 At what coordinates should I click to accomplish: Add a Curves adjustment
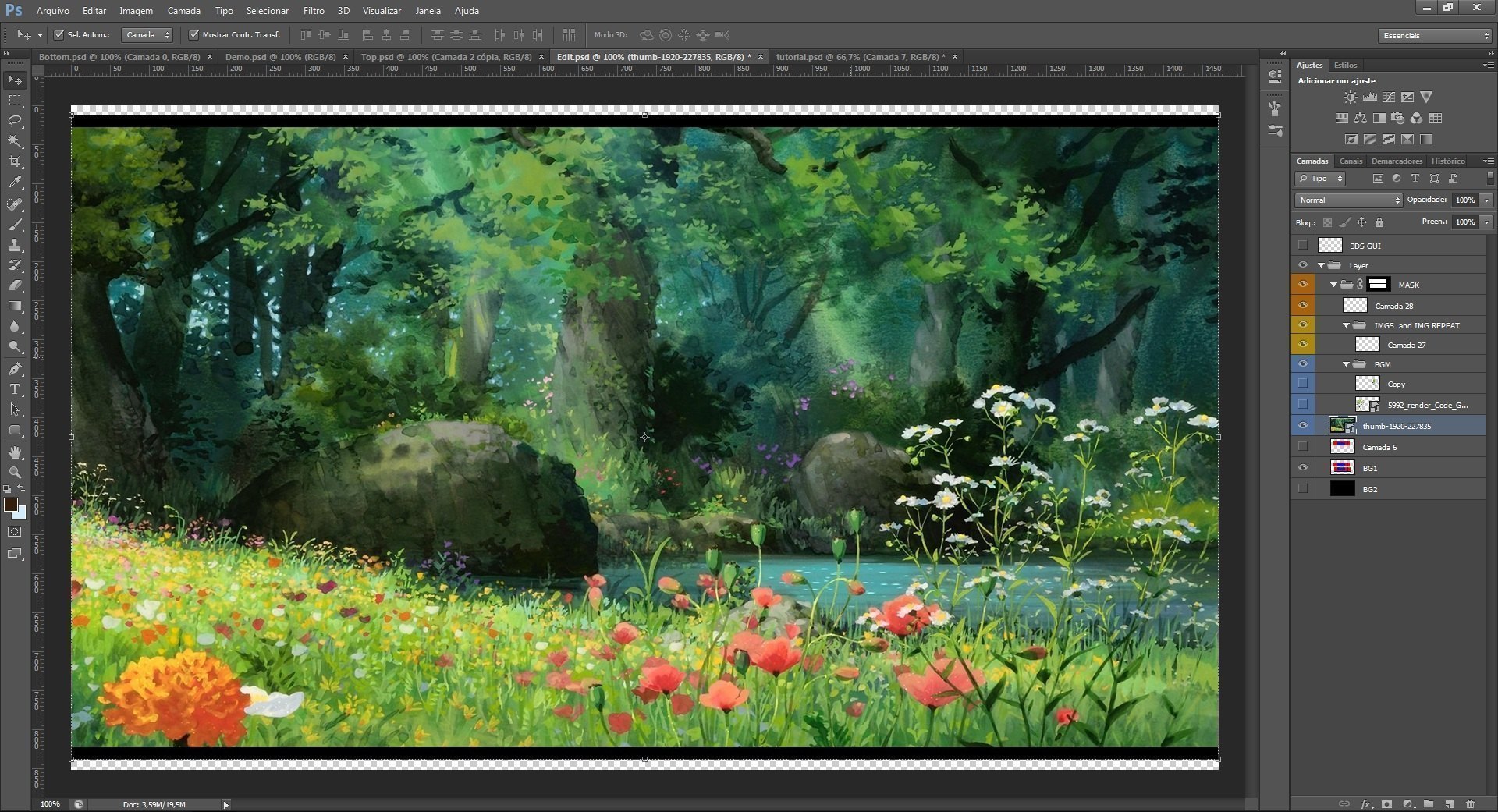pos(1389,98)
